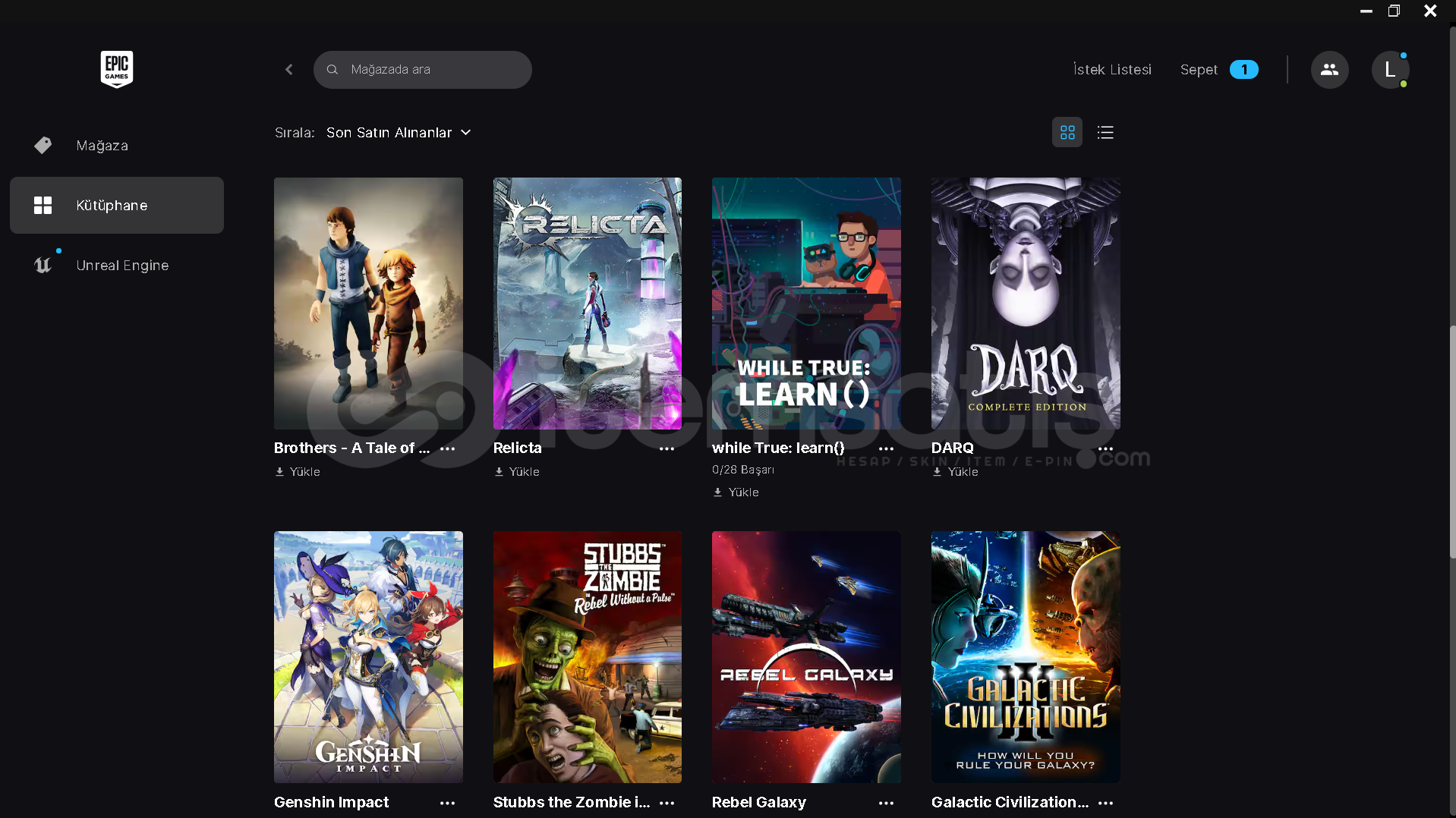Go back using the back arrow

289,70
